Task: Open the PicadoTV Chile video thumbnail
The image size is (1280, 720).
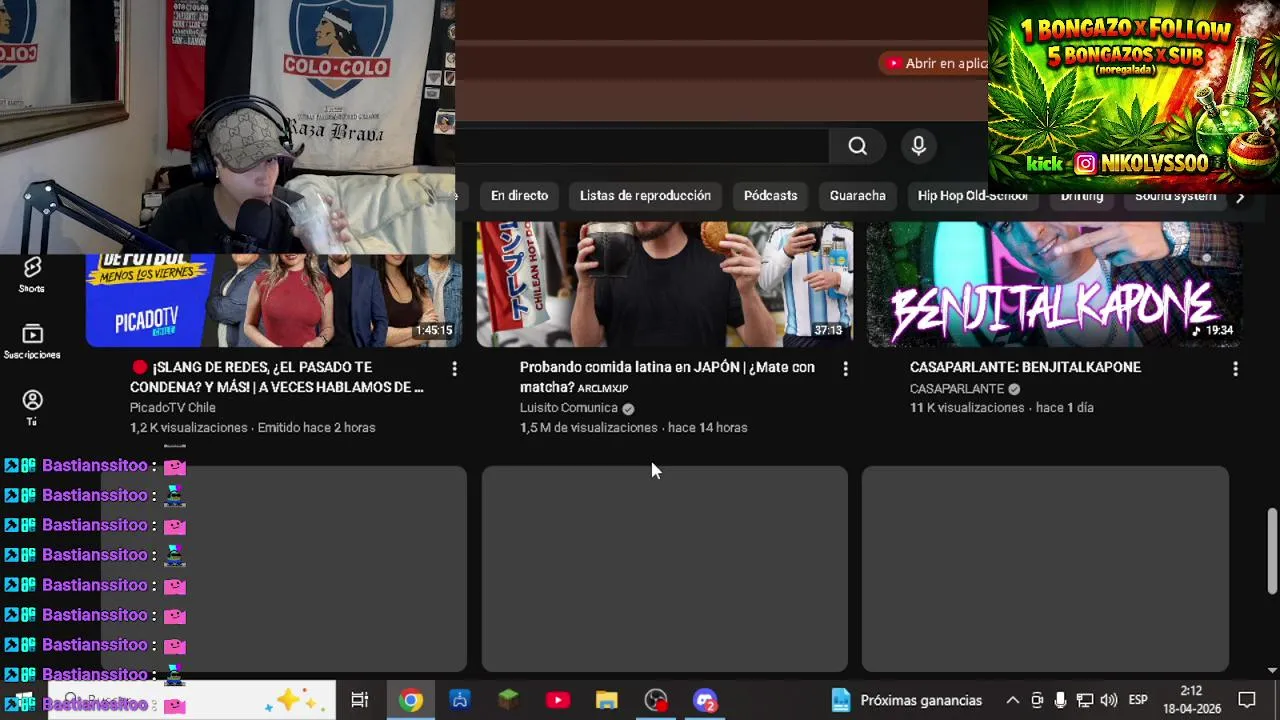Action: 274,298
